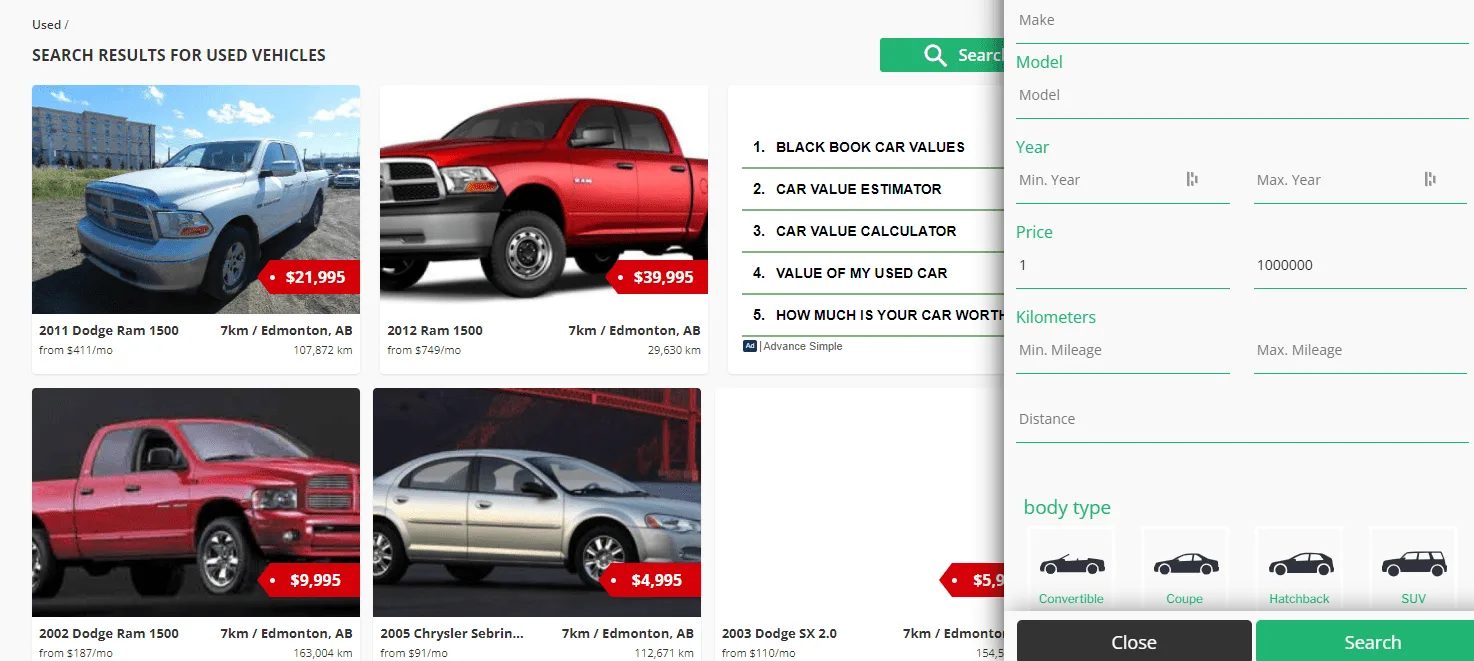Screen dimensions: 1474x661
Task: Select the Coupe body type icon
Action: pos(1185,565)
